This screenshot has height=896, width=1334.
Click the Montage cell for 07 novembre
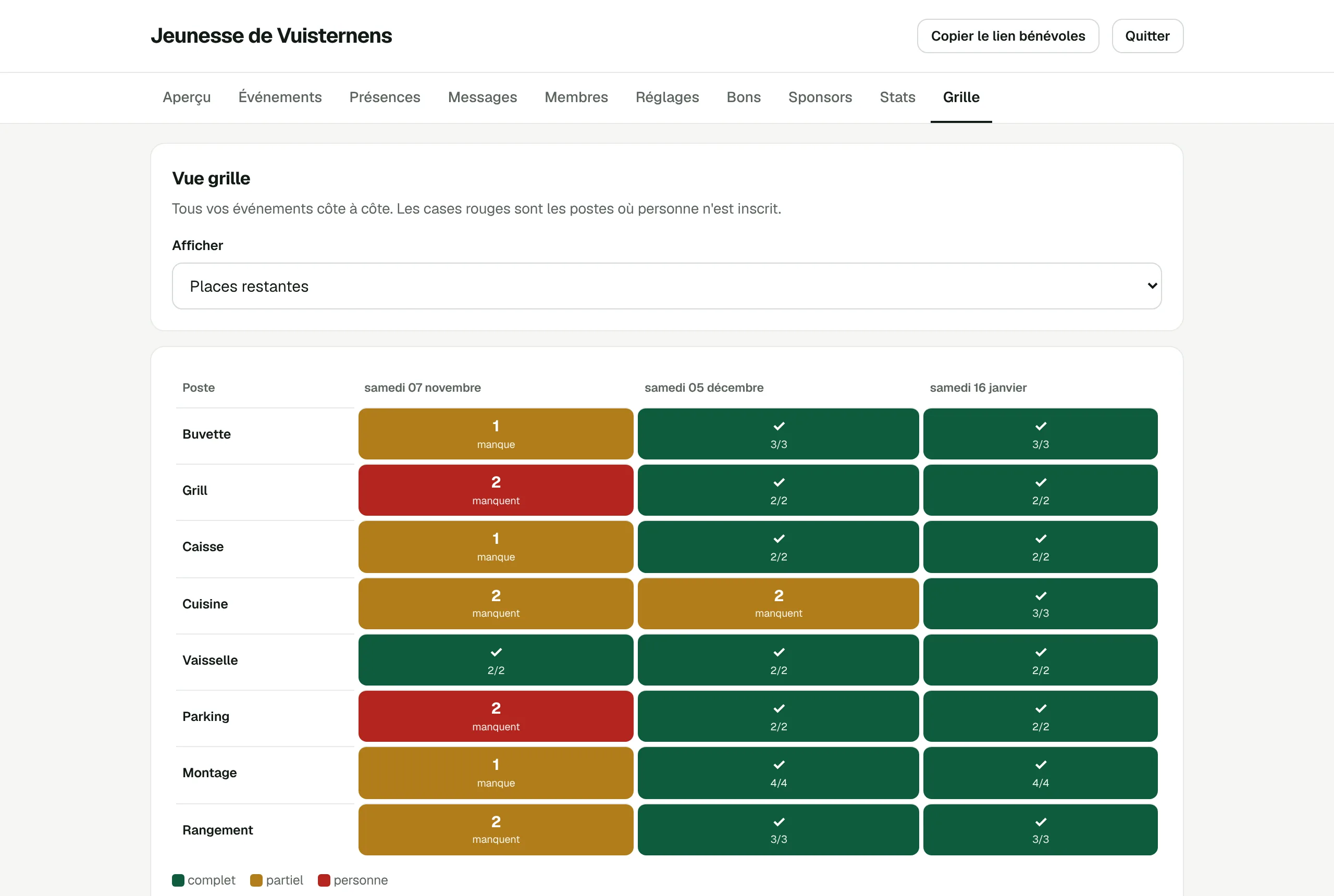point(496,773)
